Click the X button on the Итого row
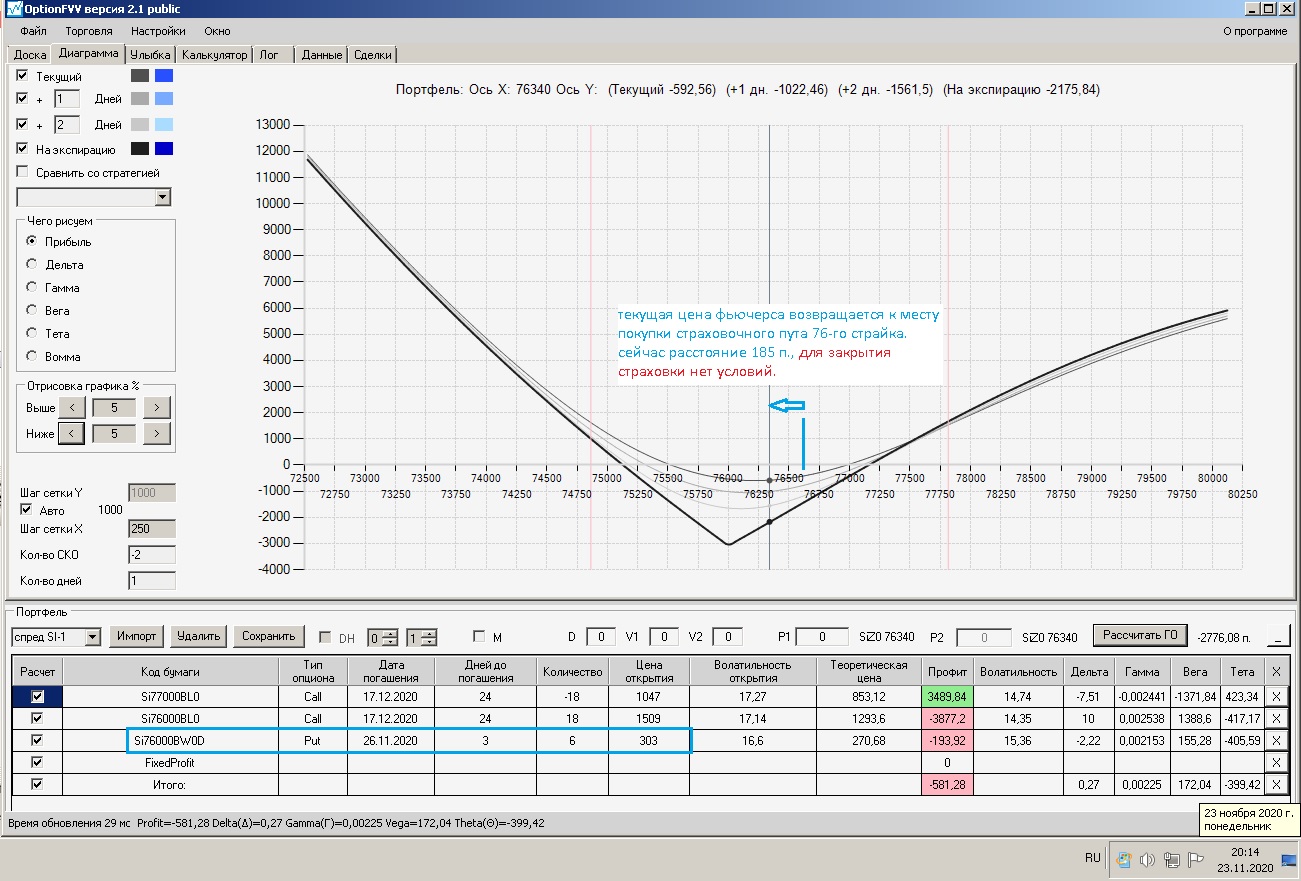The height and width of the screenshot is (881, 1301). 1276,784
